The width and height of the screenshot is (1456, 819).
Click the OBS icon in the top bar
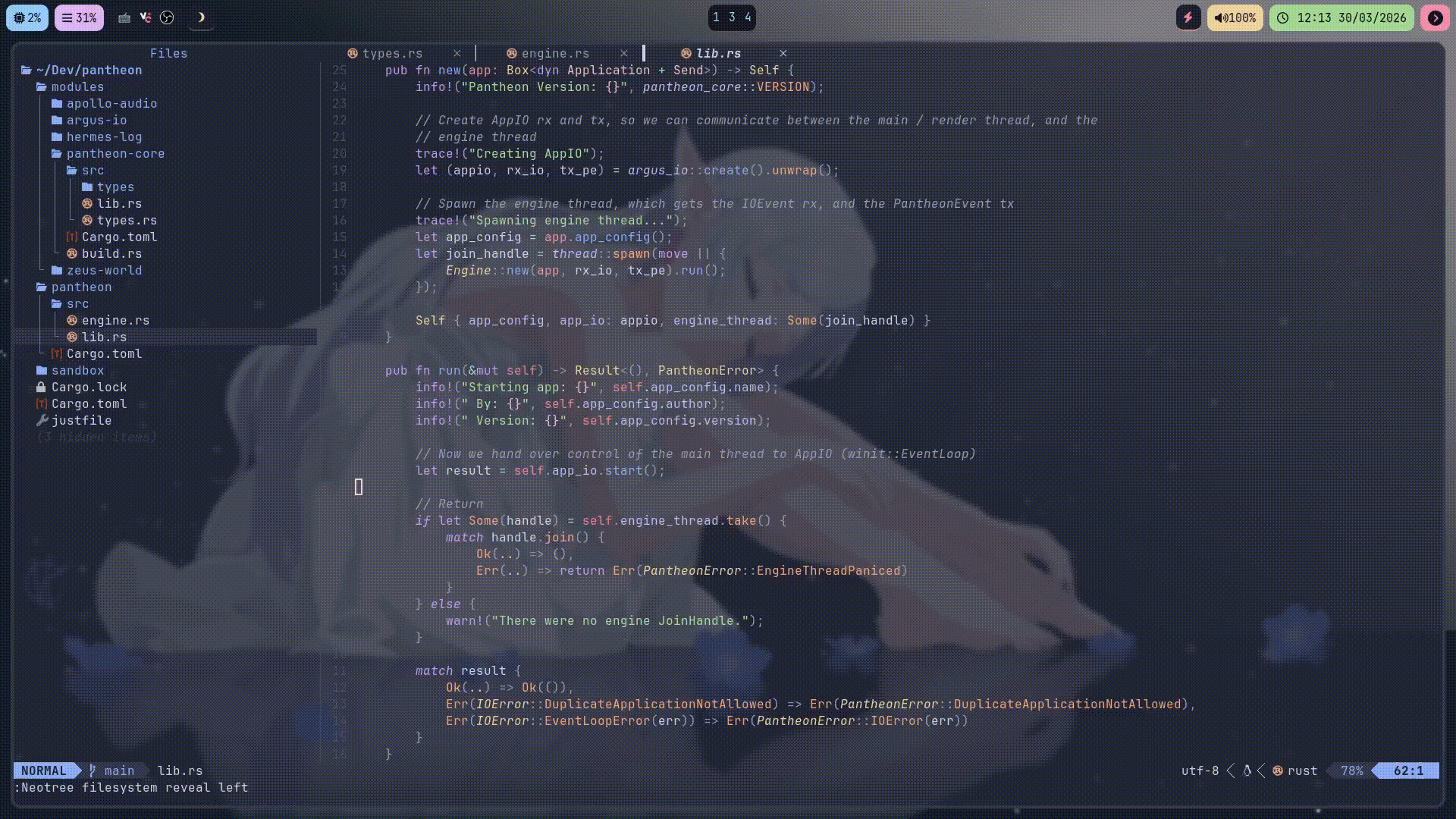click(x=167, y=17)
